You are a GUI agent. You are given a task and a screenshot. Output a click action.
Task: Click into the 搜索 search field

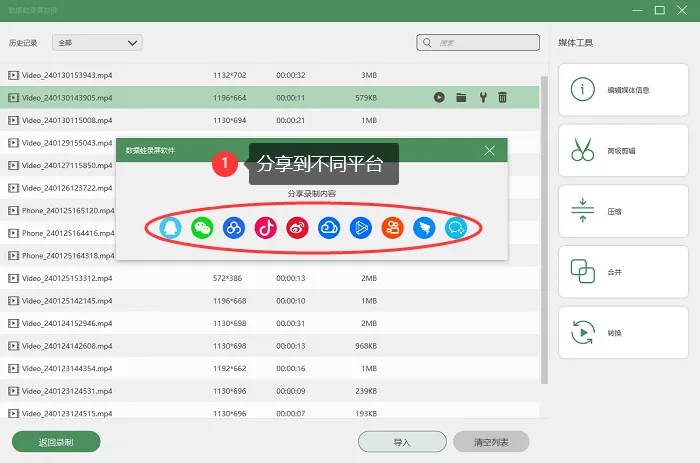point(478,42)
